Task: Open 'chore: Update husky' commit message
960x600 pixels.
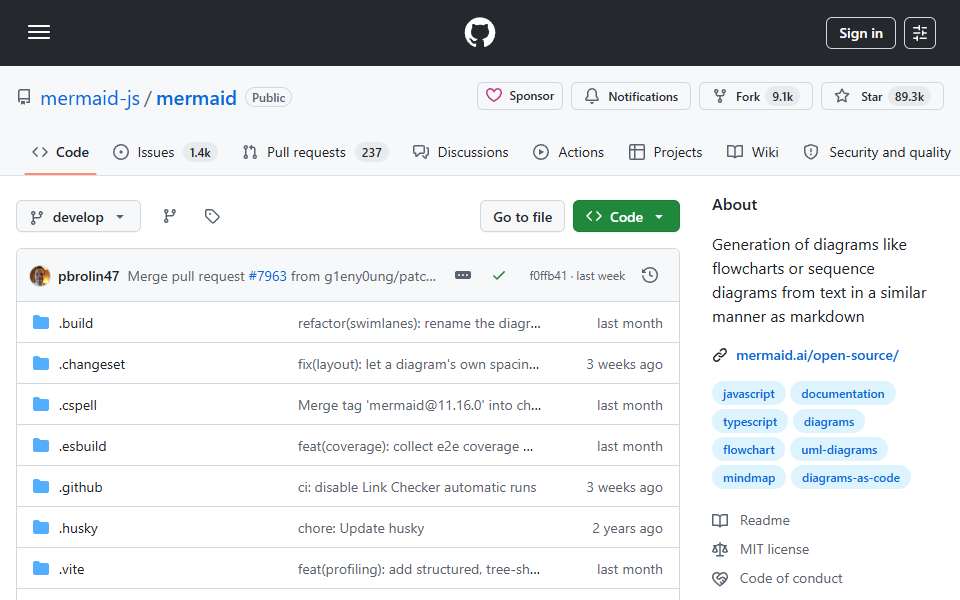Action: click(x=361, y=528)
